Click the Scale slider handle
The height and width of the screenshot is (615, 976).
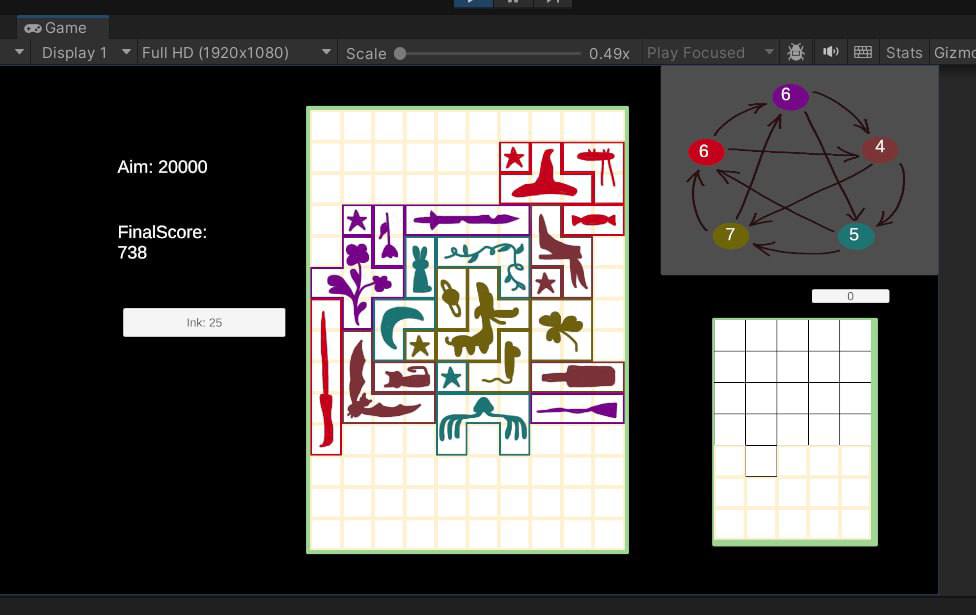coord(400,53)
